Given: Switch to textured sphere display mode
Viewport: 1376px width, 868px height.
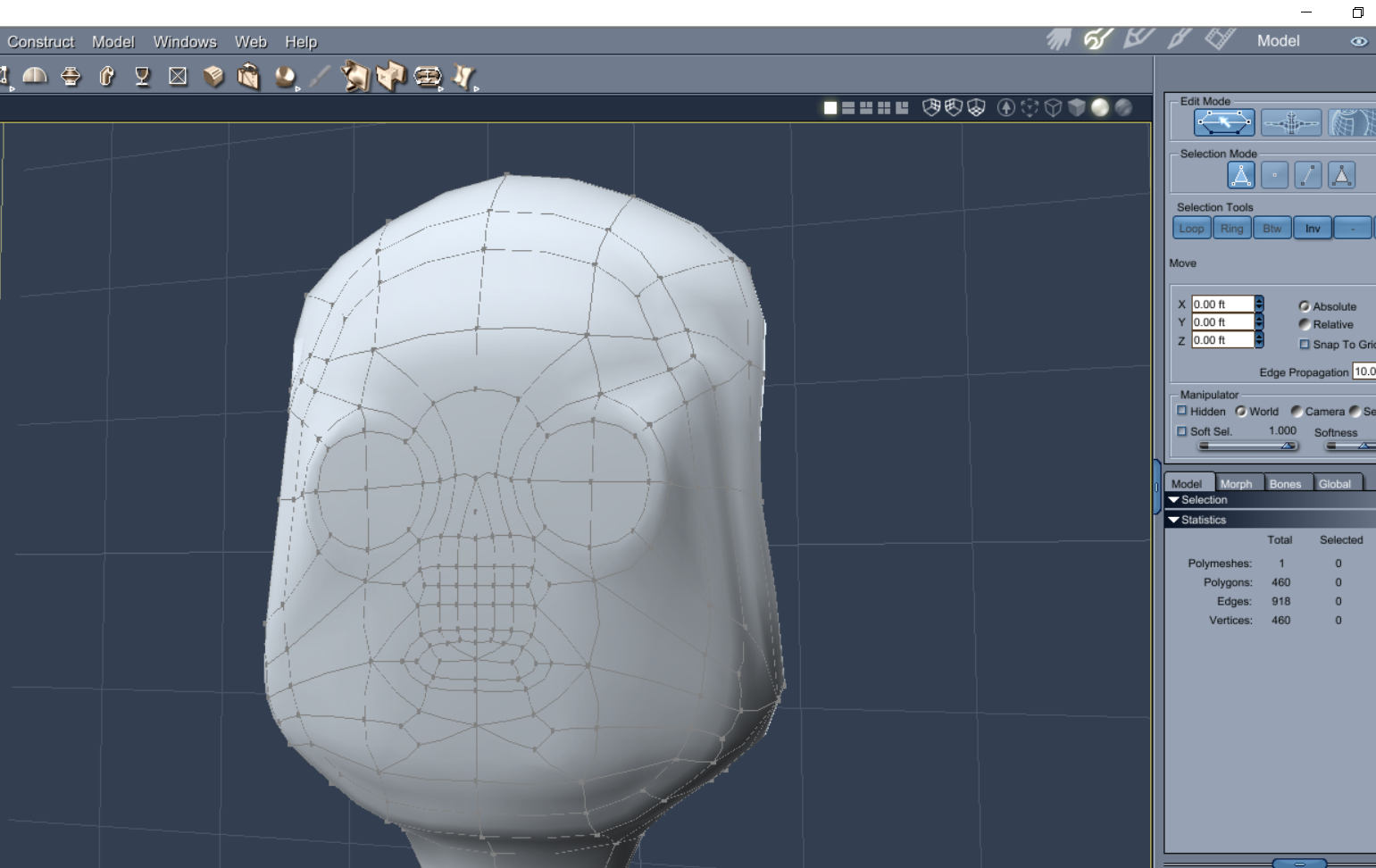Looking at the screenshot, I should (x=1123, y=108).
